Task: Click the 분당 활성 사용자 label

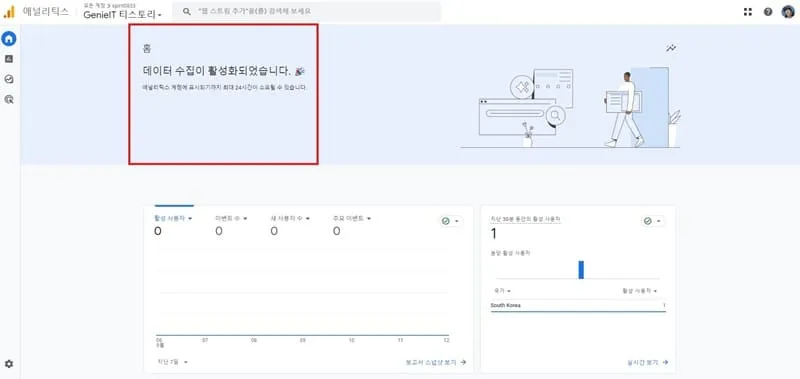Action: (510, 253)
